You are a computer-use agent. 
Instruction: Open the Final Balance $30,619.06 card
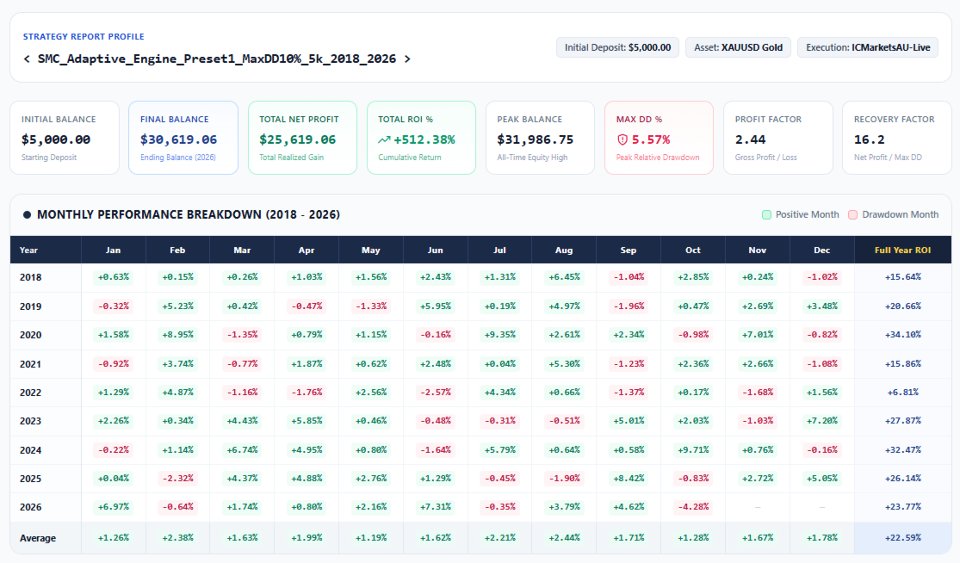pos(183,138)
